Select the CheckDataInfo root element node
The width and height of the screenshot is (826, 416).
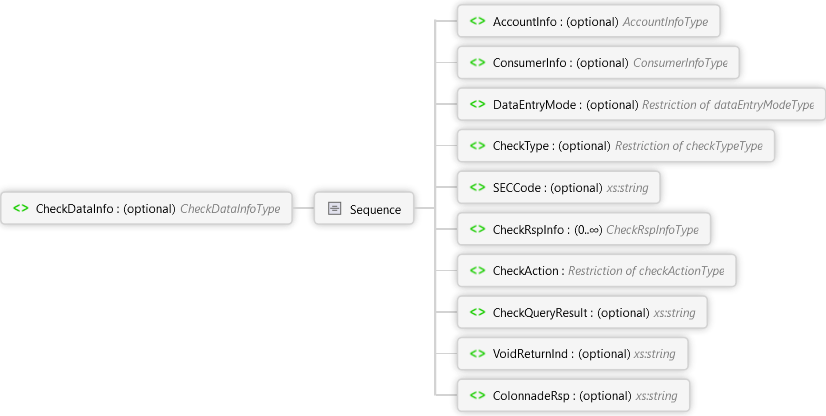tap(105, 210)
